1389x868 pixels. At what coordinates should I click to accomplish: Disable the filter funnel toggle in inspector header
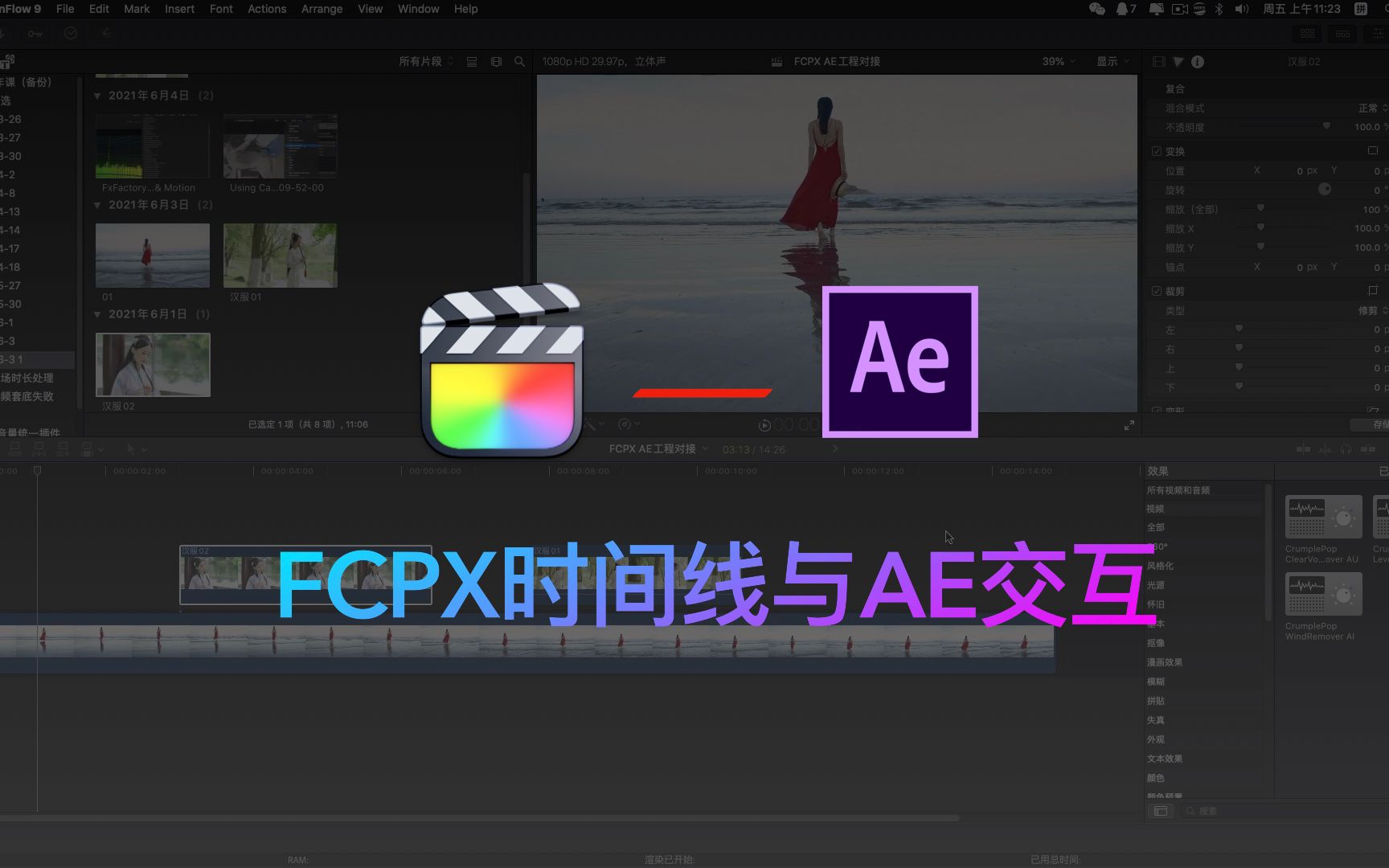pos(1178,61)
